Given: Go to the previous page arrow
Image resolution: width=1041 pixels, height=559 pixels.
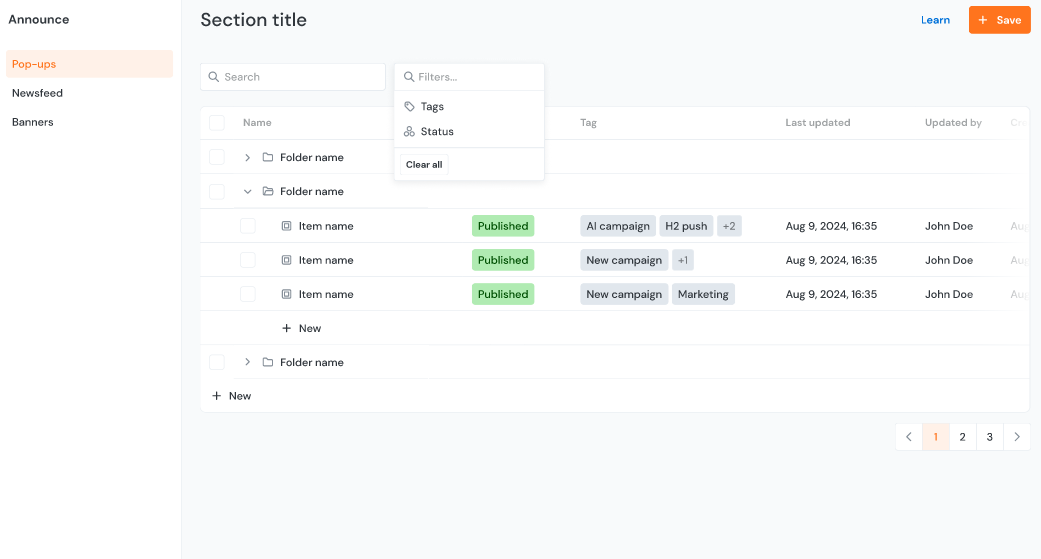Looking at the screenshot, I should coord(908,437).
